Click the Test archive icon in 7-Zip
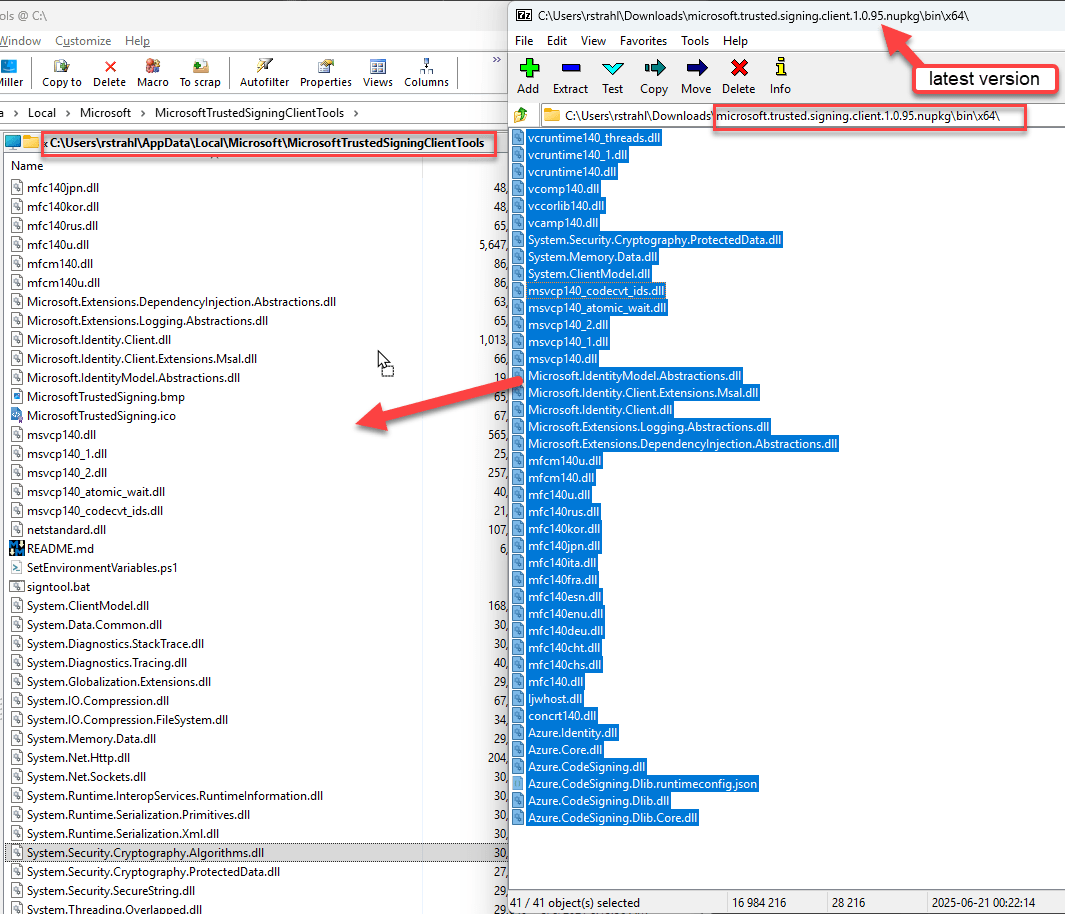Viewport: 1065px width, 914px height. 612,72
